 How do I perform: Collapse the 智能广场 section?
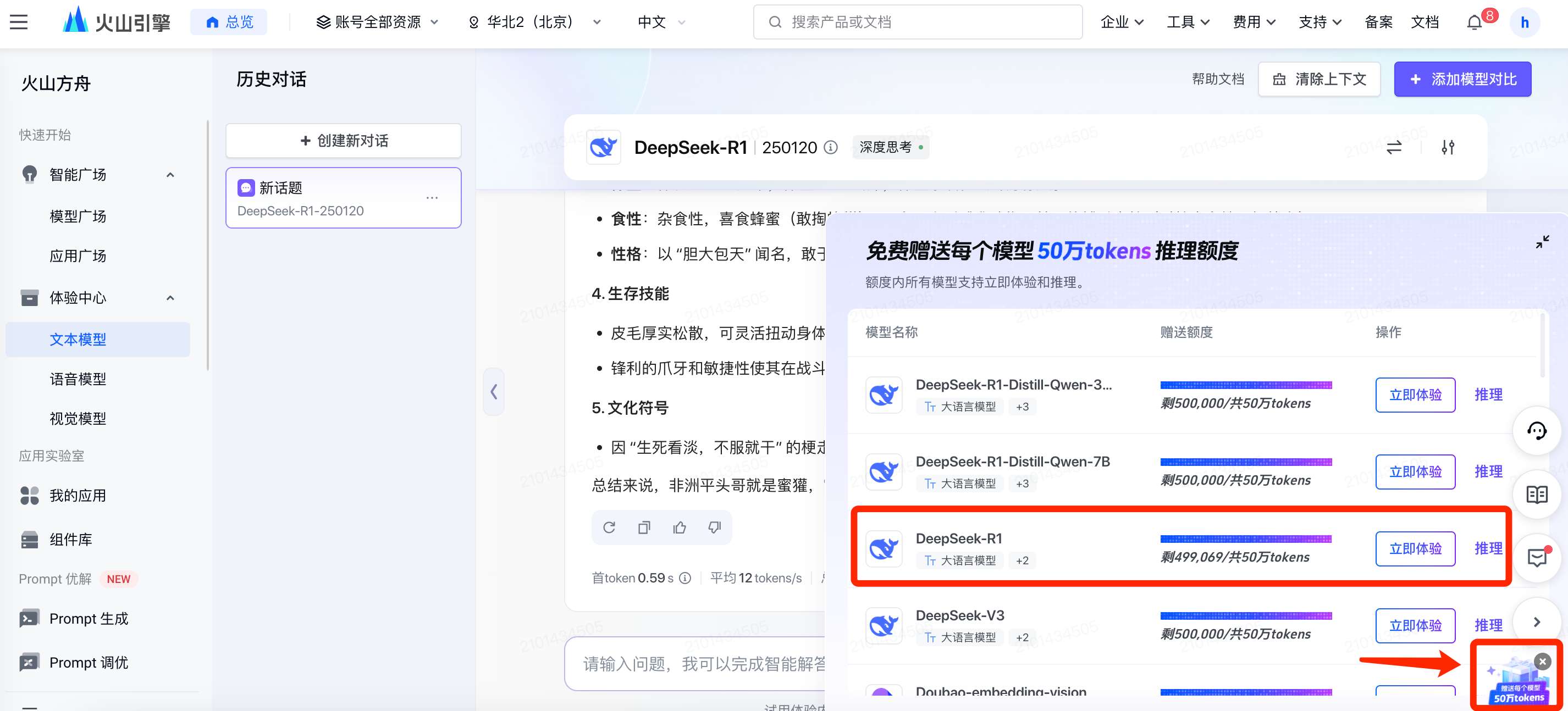170,175
